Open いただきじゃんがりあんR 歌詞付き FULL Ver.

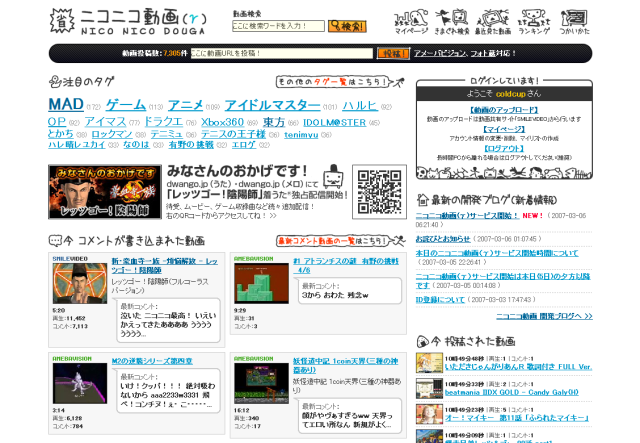518,367
